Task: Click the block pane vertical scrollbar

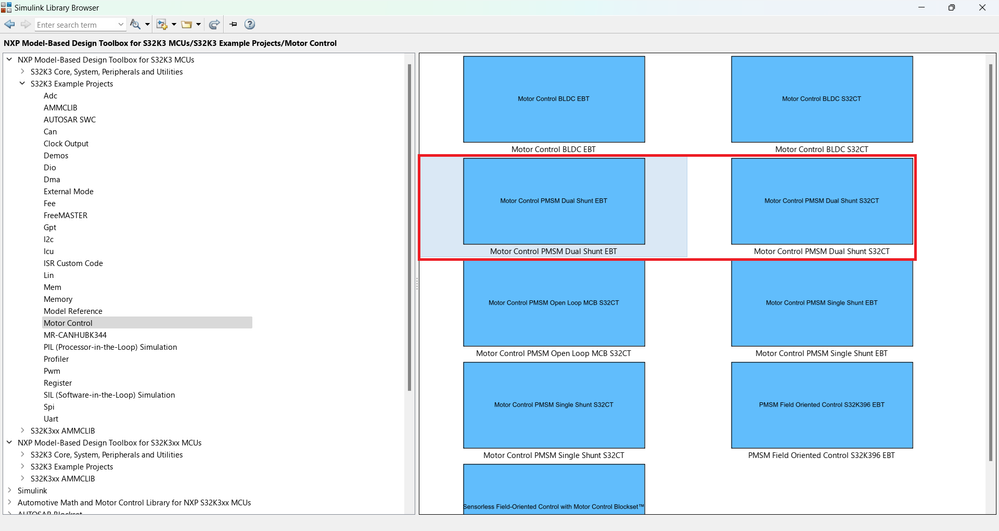Action: (991, 262)
